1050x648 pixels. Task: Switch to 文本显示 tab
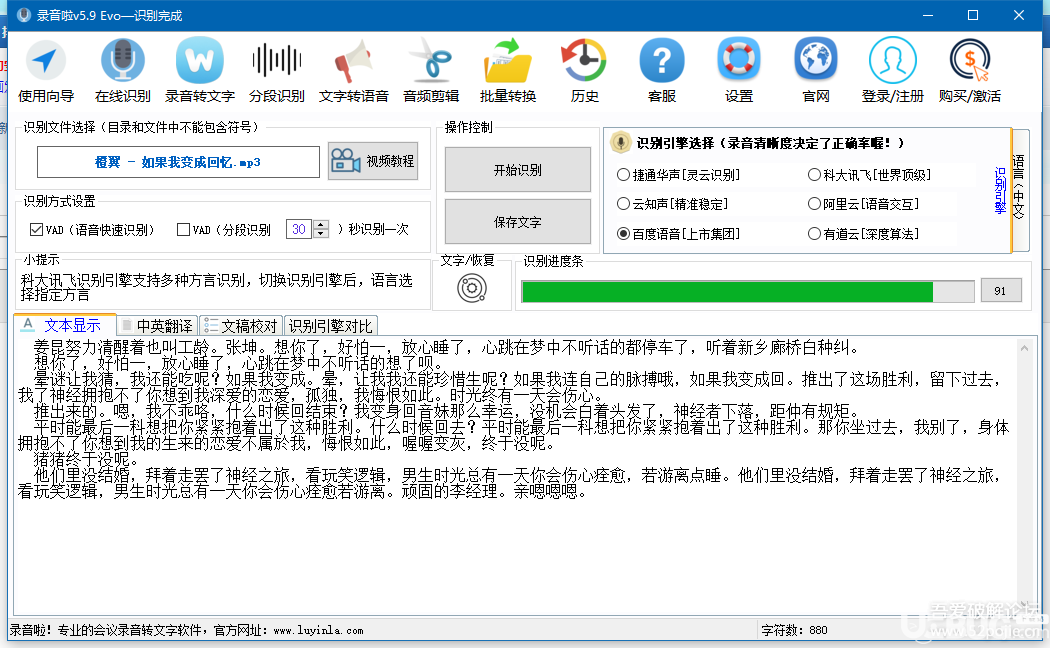click(64, 325)
